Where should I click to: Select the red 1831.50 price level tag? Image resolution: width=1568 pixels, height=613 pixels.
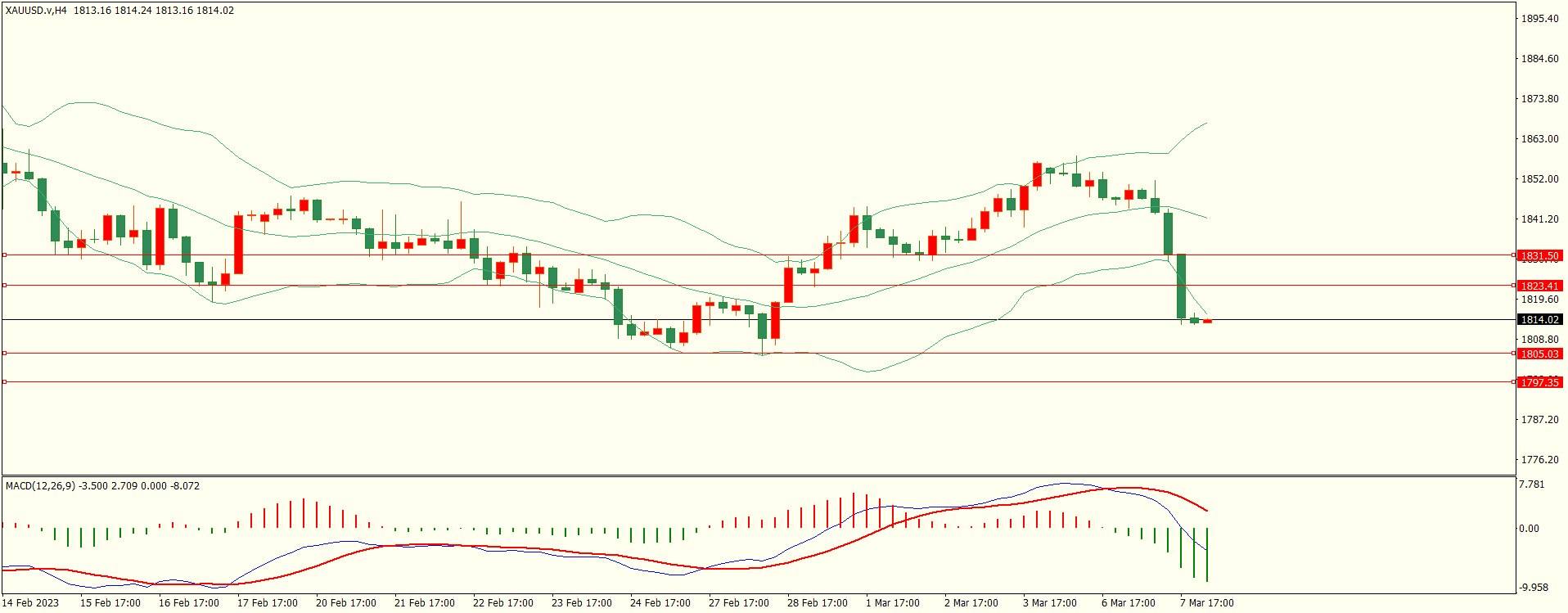(1539, 256)
